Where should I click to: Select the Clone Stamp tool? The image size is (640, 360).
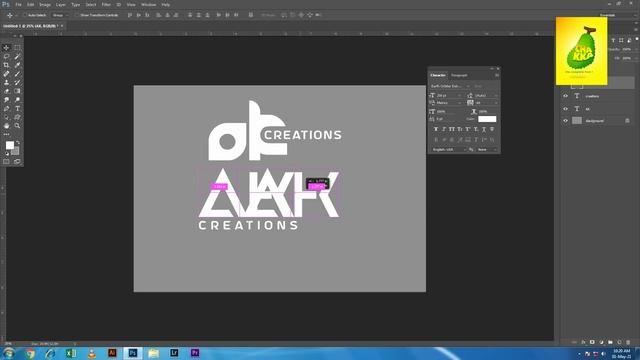click(6, 82)
